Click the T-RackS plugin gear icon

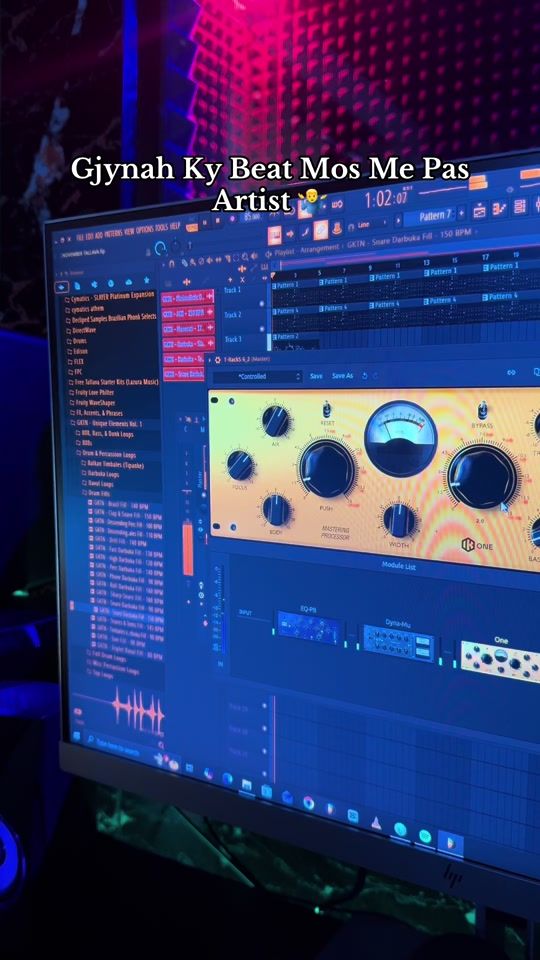tap(217, 359)
